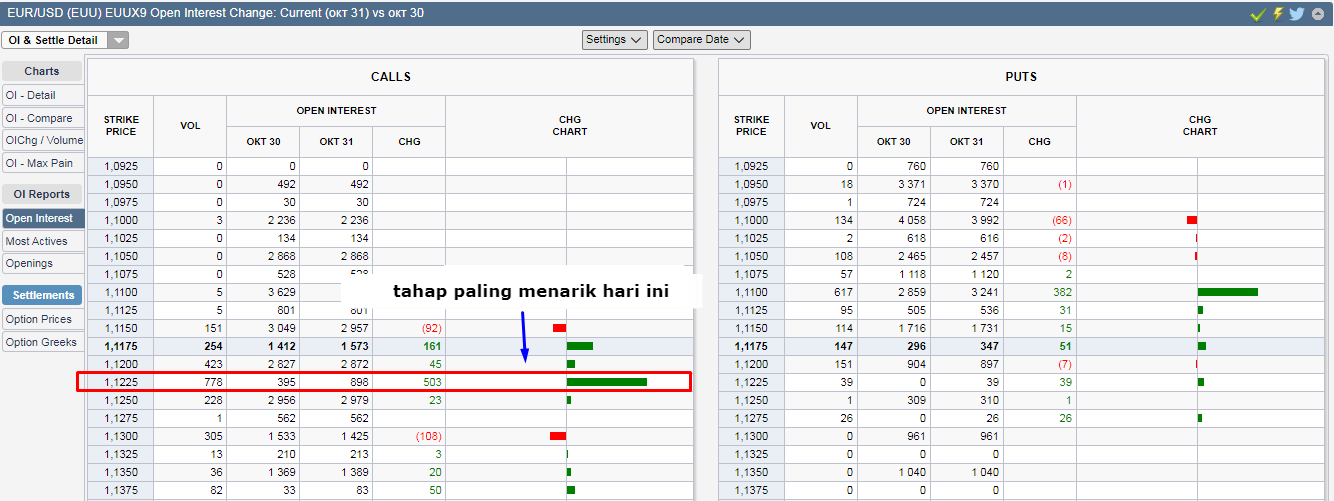1334x501 pixels.
Task: Click puts VOL column header
Action: coord(821,126)
